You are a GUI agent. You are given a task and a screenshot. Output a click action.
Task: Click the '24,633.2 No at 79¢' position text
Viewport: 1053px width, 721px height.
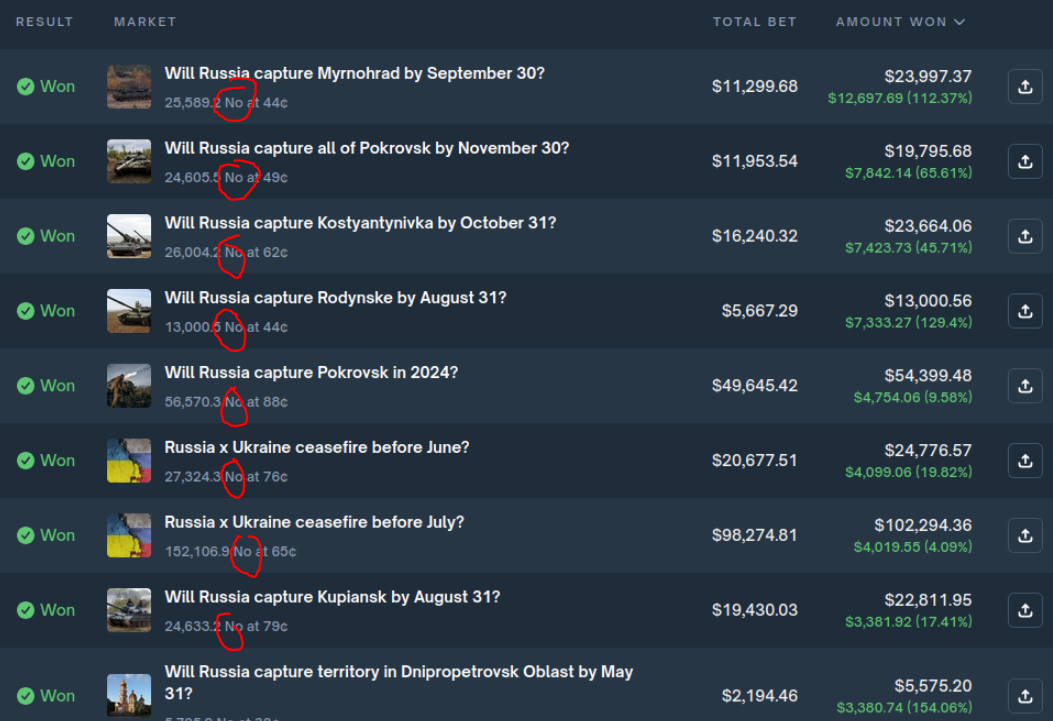[x=226, y=626]
